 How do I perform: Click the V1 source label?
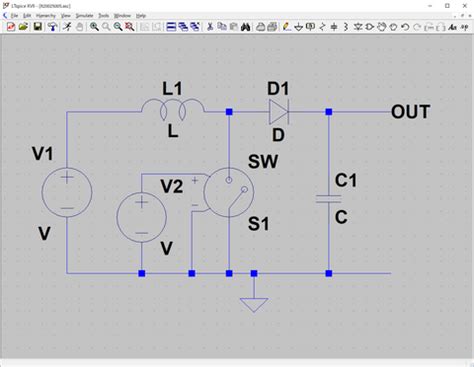[x=42, y=154]
